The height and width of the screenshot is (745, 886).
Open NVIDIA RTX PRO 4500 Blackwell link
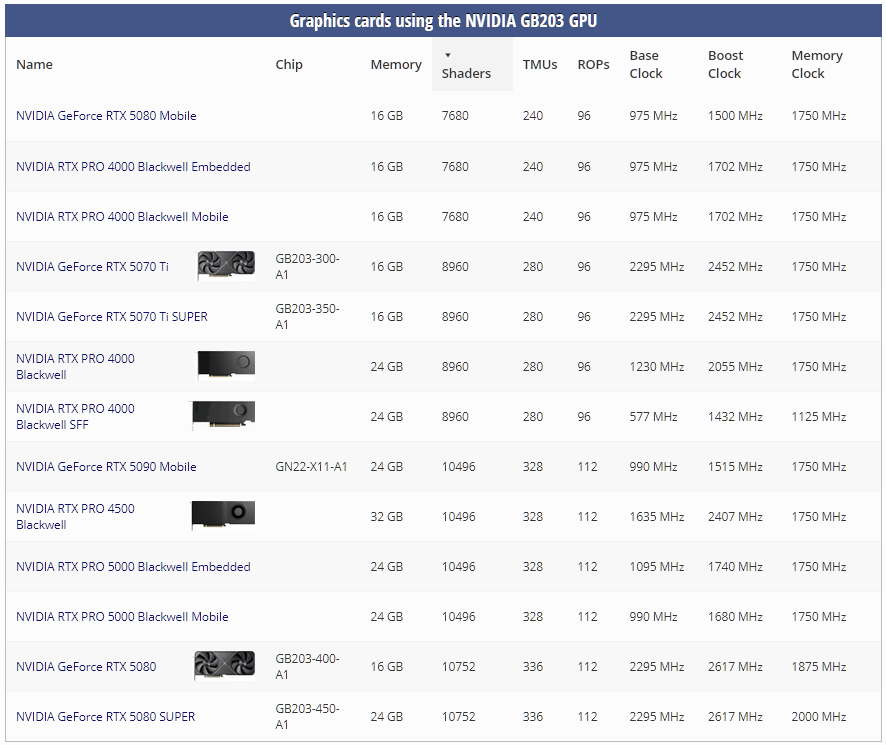point(75,517)
